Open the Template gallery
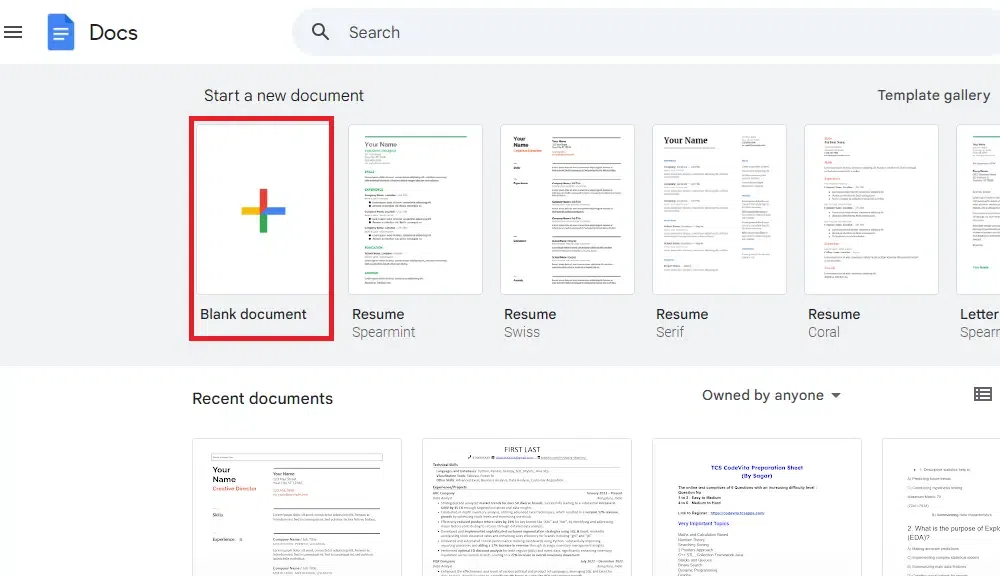This screenshot has height=576, width=1000. pyautogui.click(x=934, y=95)
